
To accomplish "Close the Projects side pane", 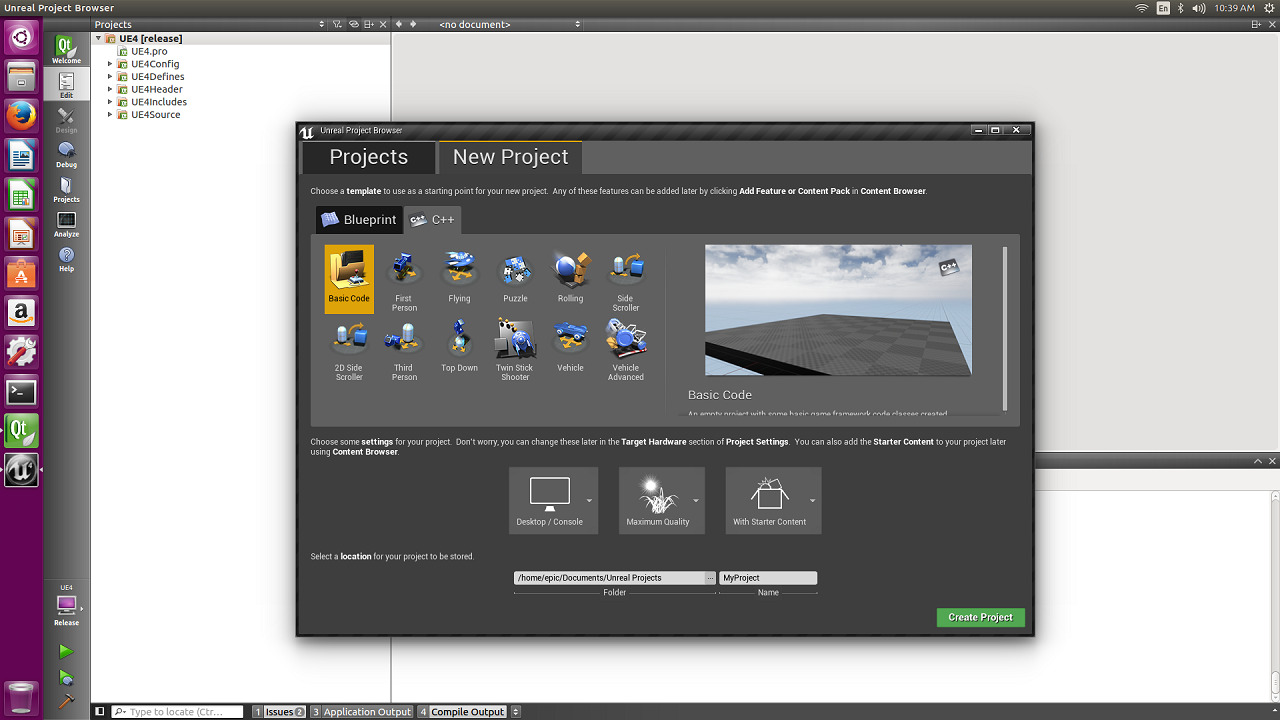I will pos(383,24).
